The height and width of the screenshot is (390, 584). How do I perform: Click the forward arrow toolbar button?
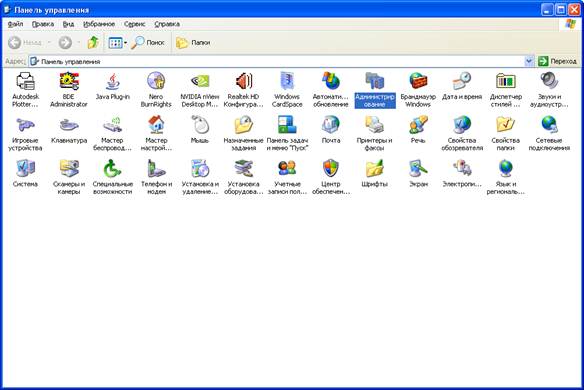pos(65,42)
